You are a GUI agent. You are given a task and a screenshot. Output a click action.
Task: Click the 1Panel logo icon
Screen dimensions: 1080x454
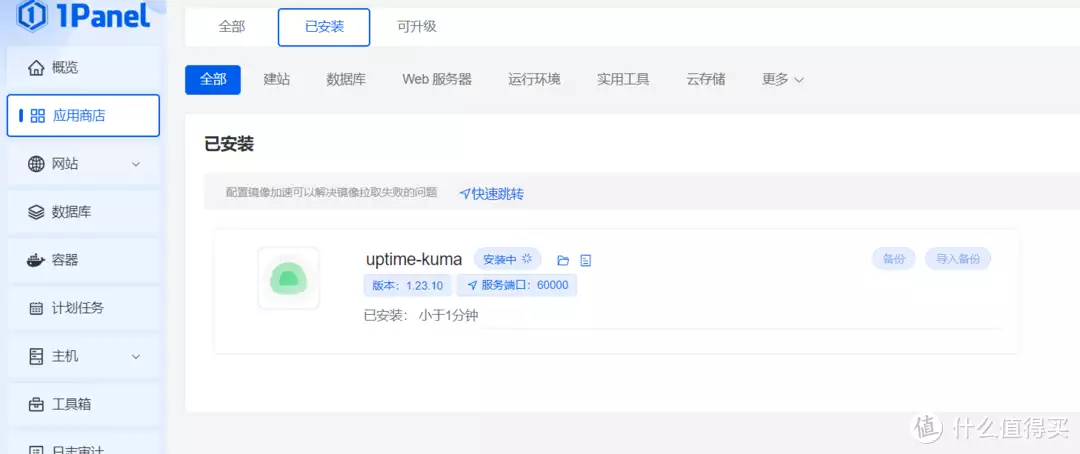pos(32,15)
